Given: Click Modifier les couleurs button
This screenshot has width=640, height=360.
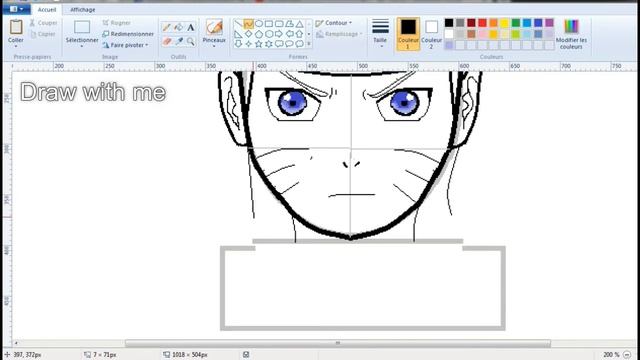Looking at the screenshot, I should (571, 33).
